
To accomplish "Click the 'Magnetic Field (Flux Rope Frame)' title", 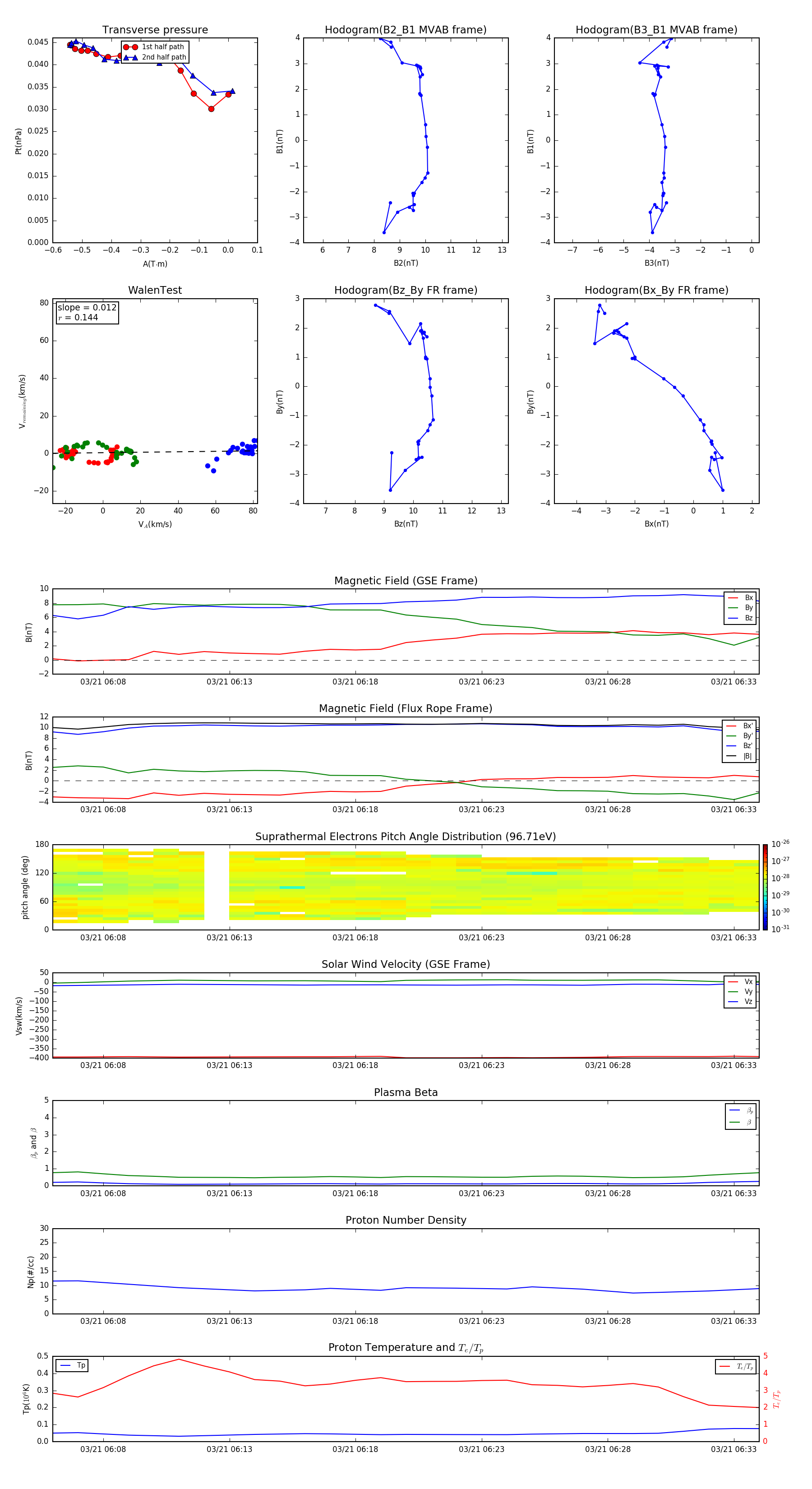I will click(406, 708).
